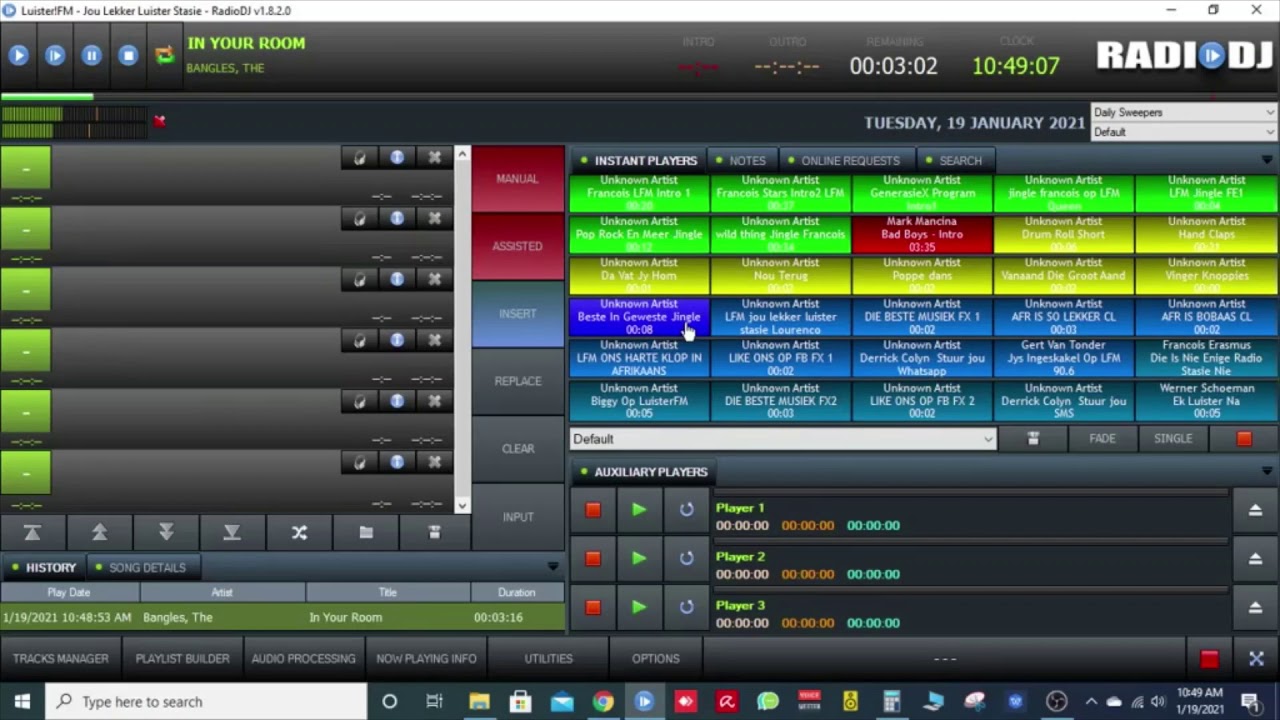Open the instant players Default category dropdown
This screenshot has height=720, width=1280.
pyautogui.click(x=783, y=439)
